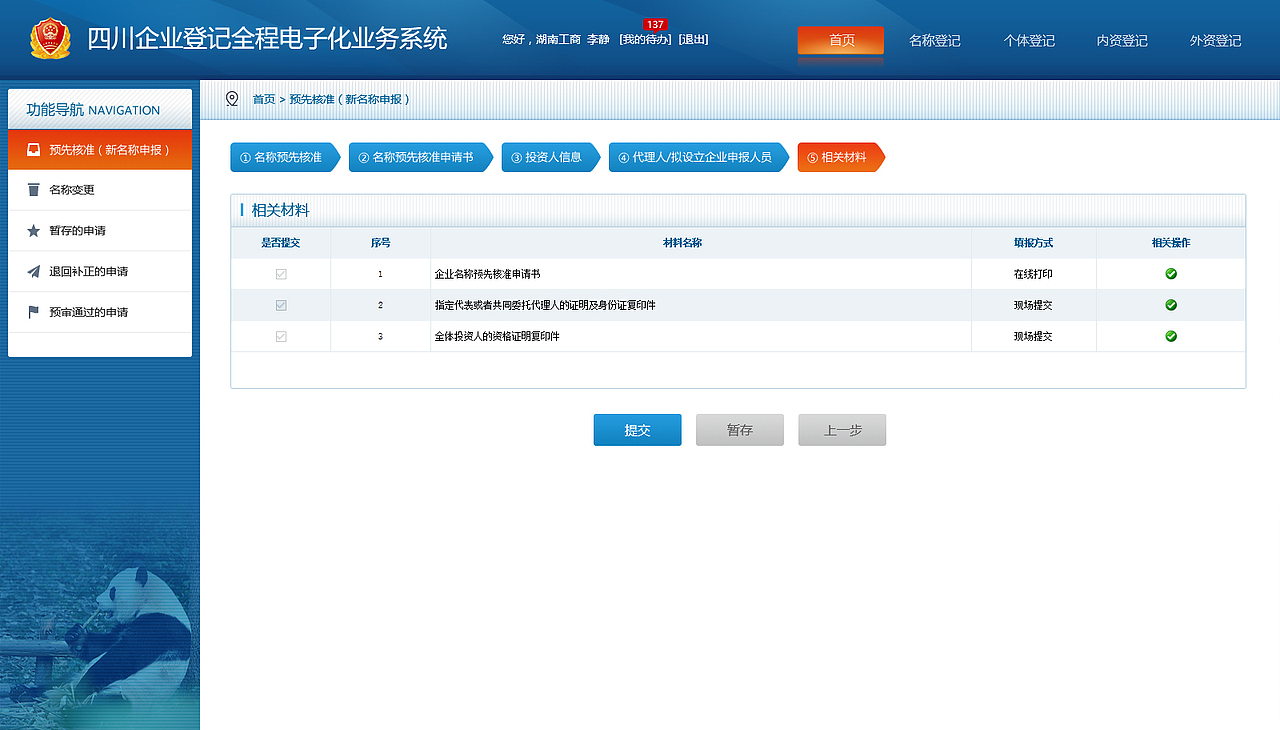Viewport: 1280px width, 730px height.
Task: Open 暂存的申请 using the star icon
Action: [x=32, y=230]
